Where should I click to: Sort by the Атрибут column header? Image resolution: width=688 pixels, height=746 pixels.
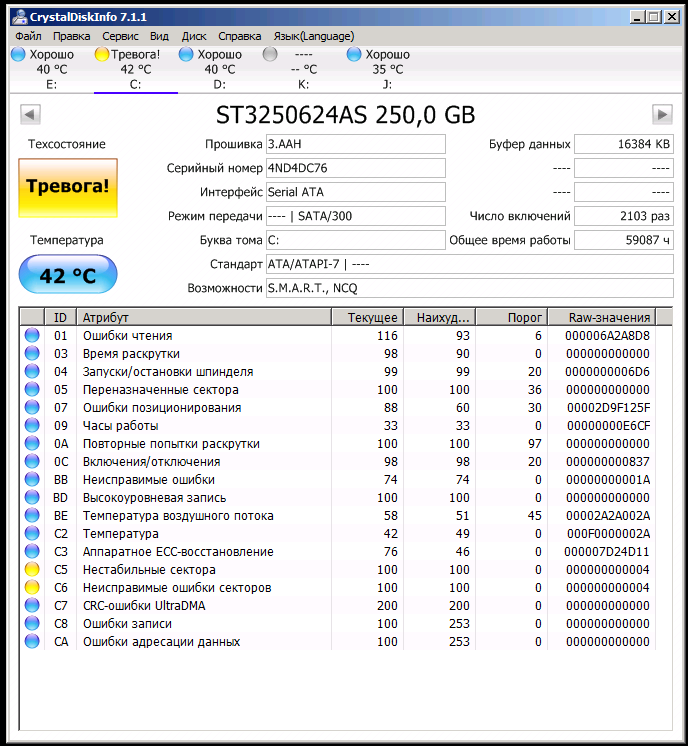204,317
